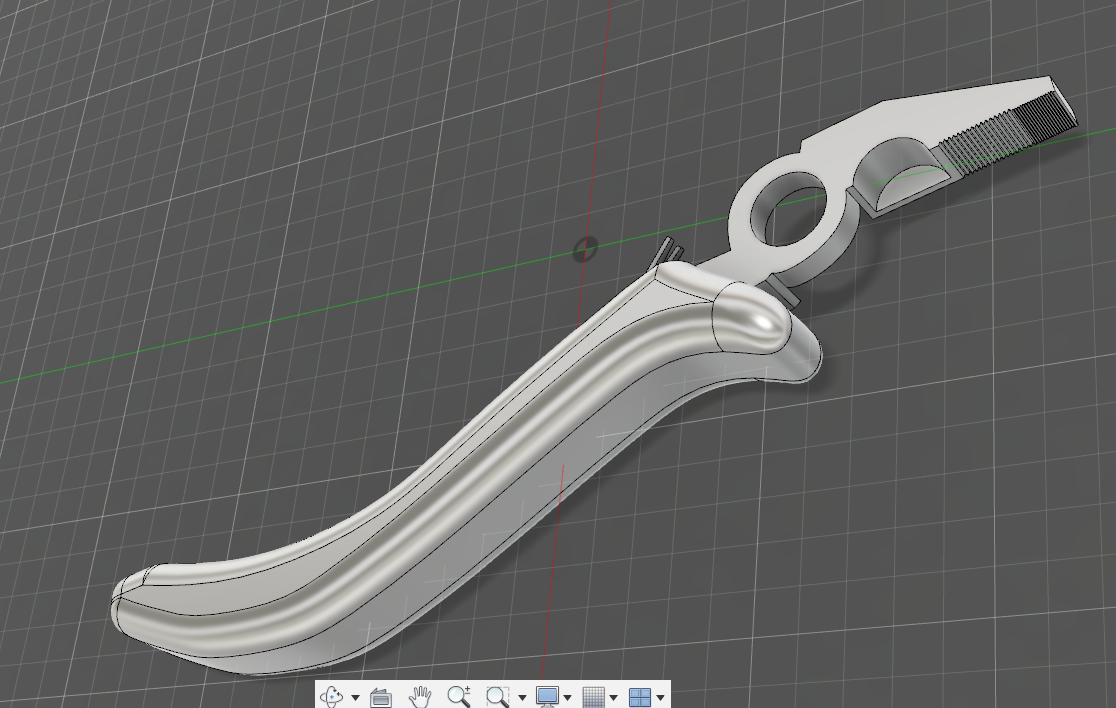Expand the Zoom Window options arrow
1116x708 pixels.
pyautogui.click(x=522, y=697)
